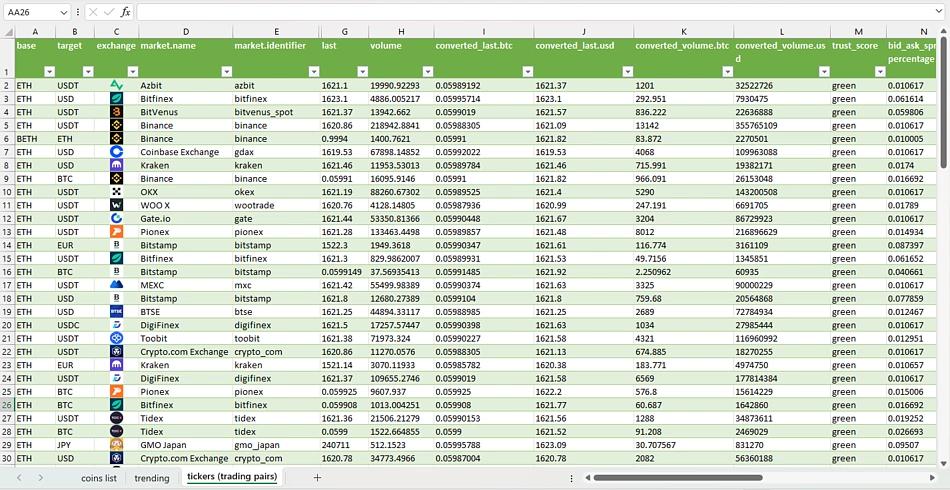950x490 pixels.
Task: Switch to the trending sheet tab
Action: pos(151,478)
